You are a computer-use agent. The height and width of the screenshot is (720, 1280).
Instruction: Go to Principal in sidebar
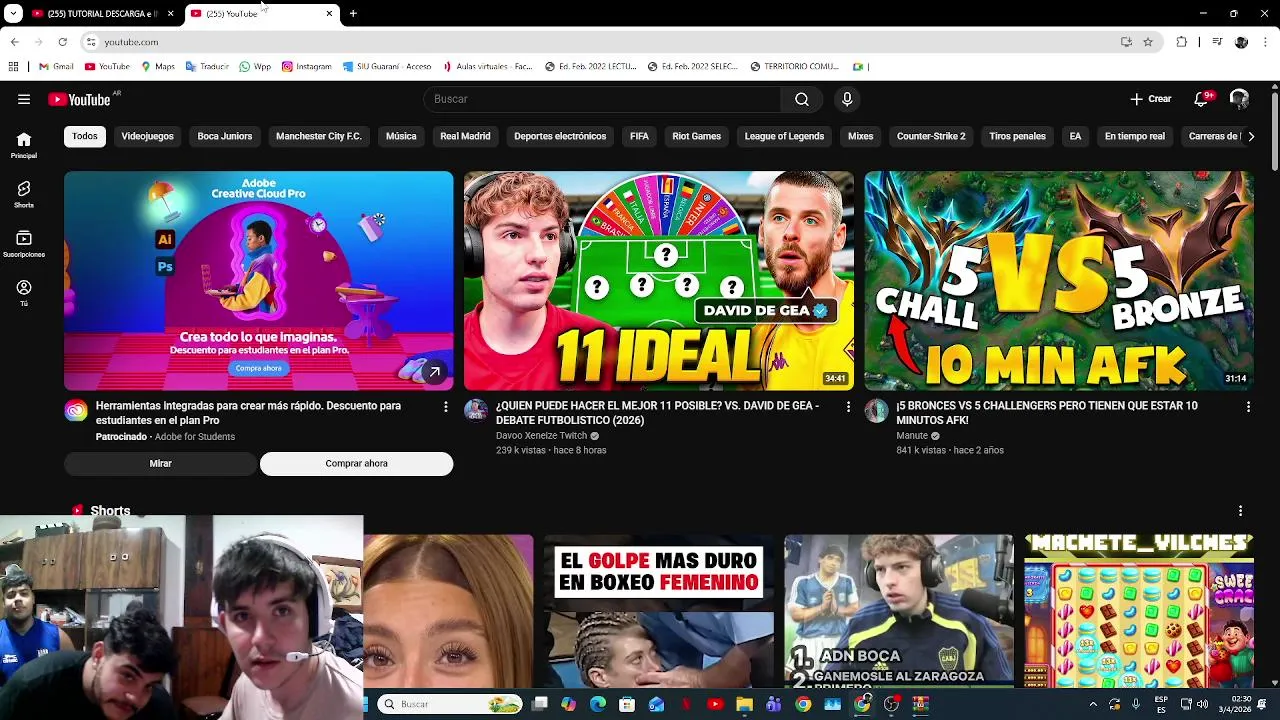point(24,145)
